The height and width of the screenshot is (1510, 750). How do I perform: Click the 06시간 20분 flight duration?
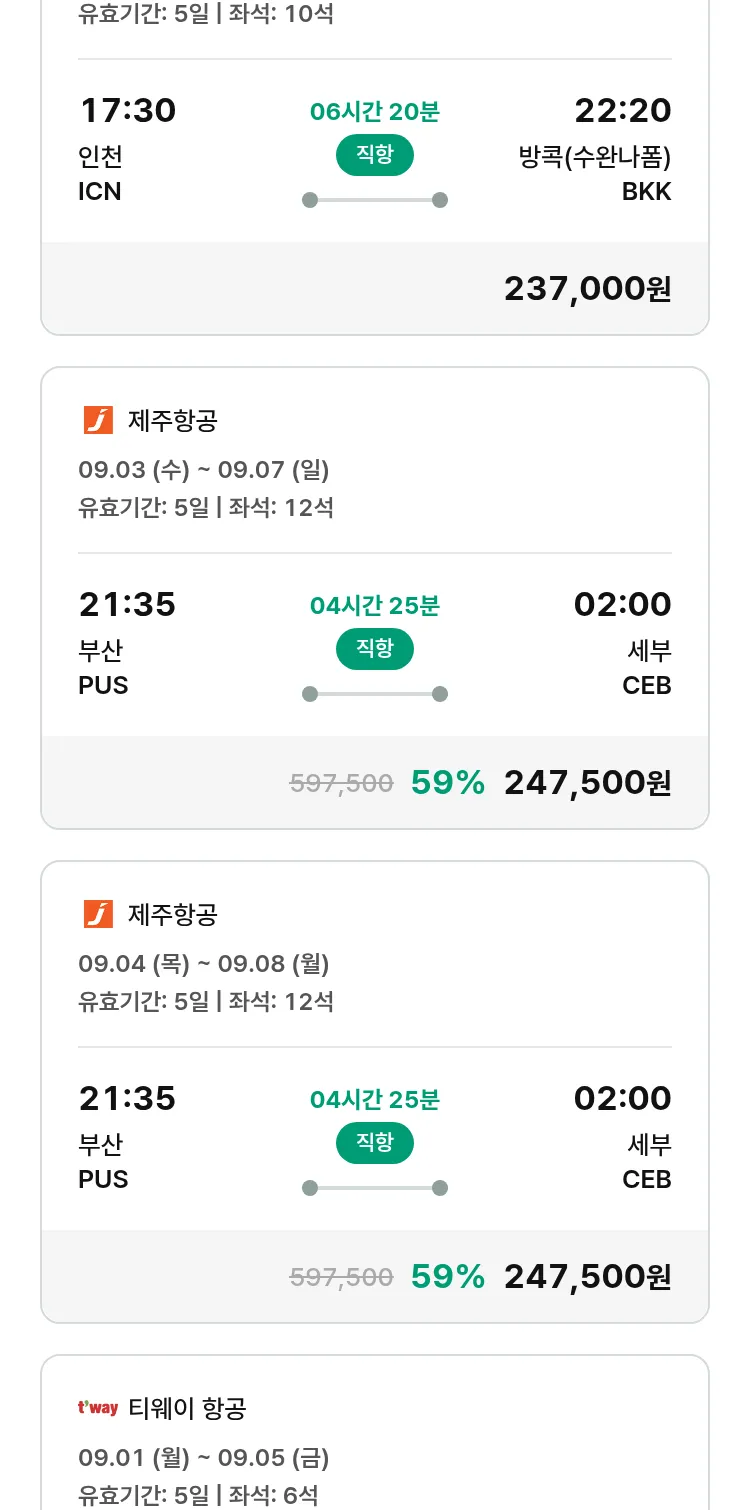(x=374, y=111)
